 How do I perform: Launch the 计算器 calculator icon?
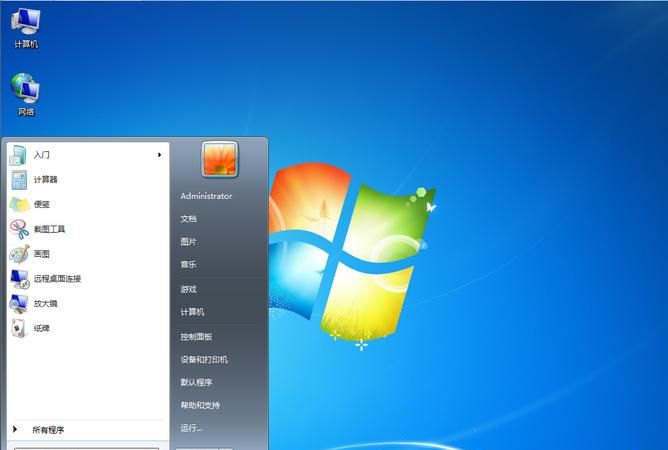click(x=19, y=180)
